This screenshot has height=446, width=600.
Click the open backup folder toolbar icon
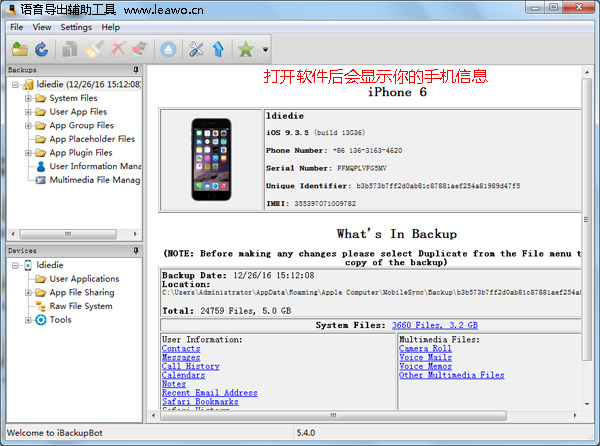(x=20, y=49)
